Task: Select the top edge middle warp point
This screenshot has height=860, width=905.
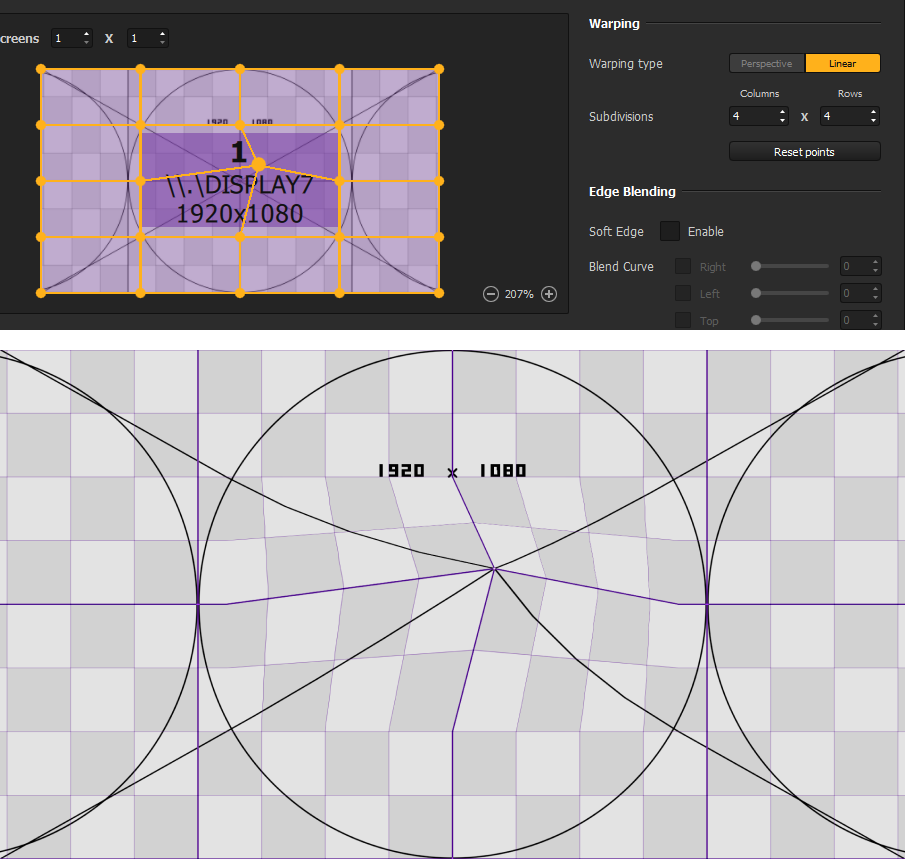Action: (240, 69)
